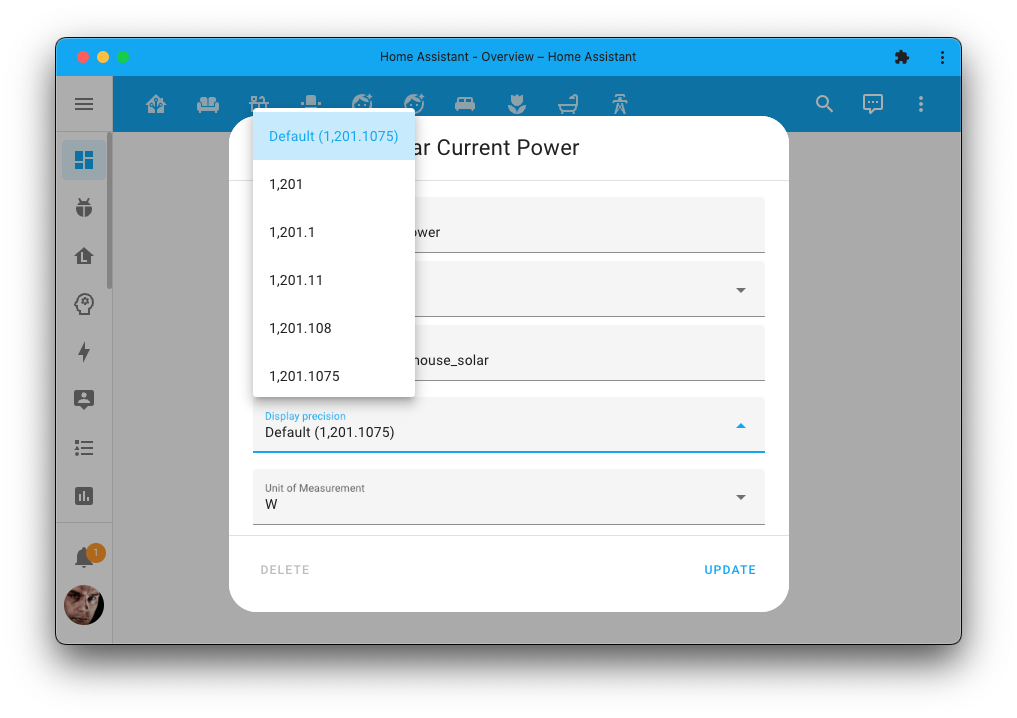This screenshot has height=718, width=1017.
Task: Collapse the Display precision dropdown
Action: 741,424
